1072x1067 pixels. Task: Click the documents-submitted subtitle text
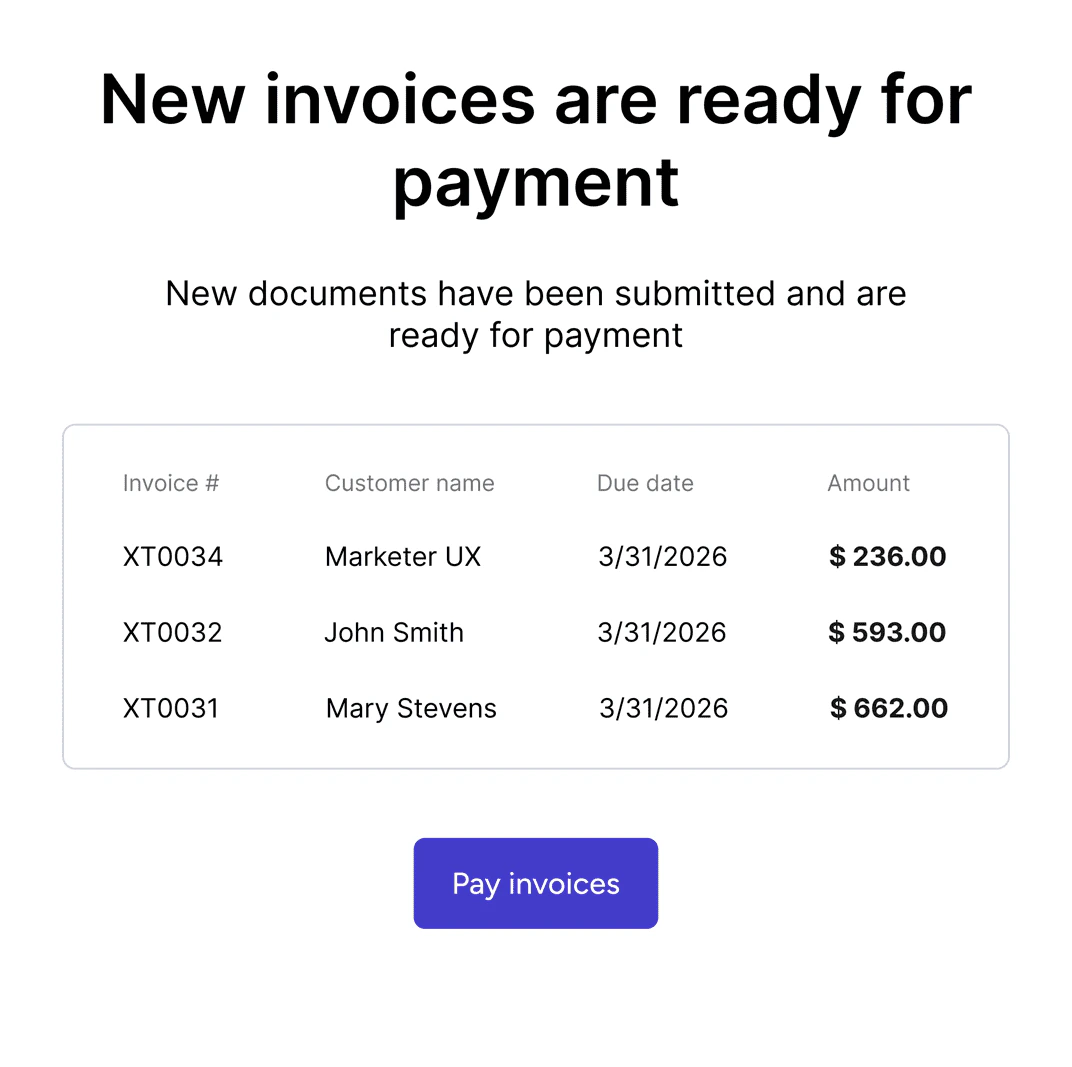coord(535,314)
